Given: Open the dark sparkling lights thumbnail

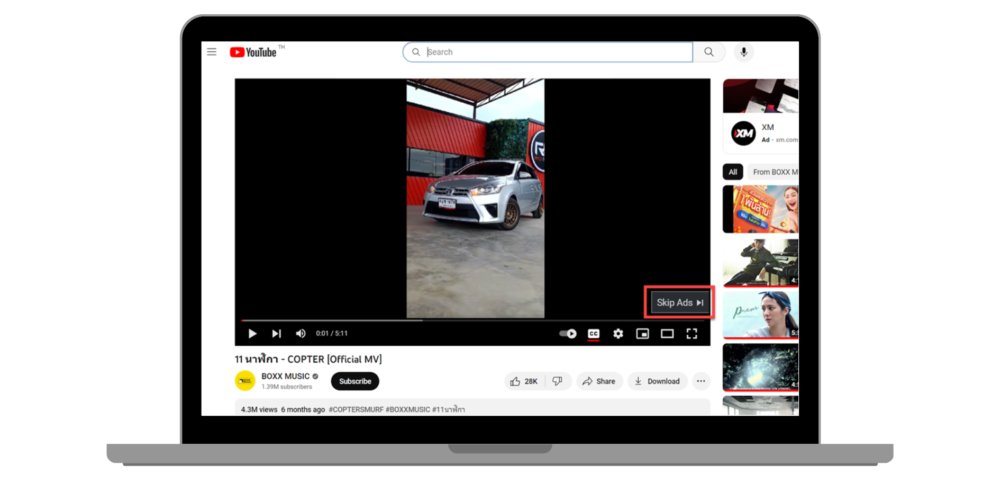Looking at the screenshot, I should [760, 367].
